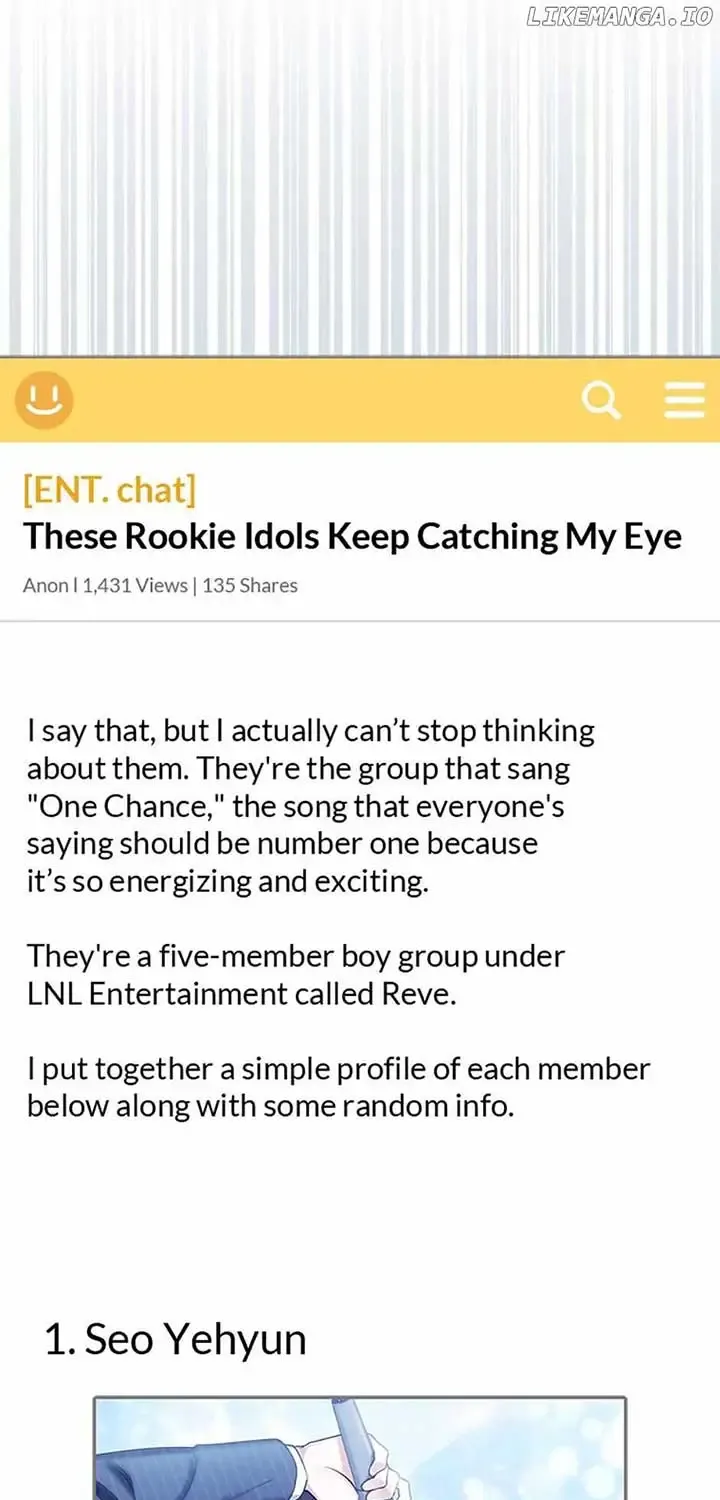Viewport: 720px width, 1500px height.
Task: Click the 1,431 Views counter
Action: click(x=135, y=585)
